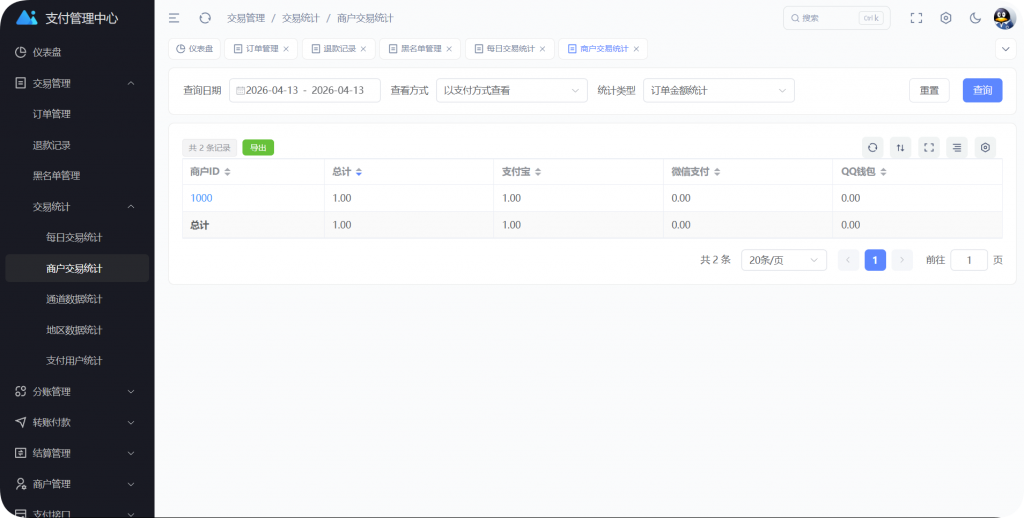This screenshot has height=518, width=1024.
Task: Open 黑名单管理 in the sidebar
Action: (77, 176)
